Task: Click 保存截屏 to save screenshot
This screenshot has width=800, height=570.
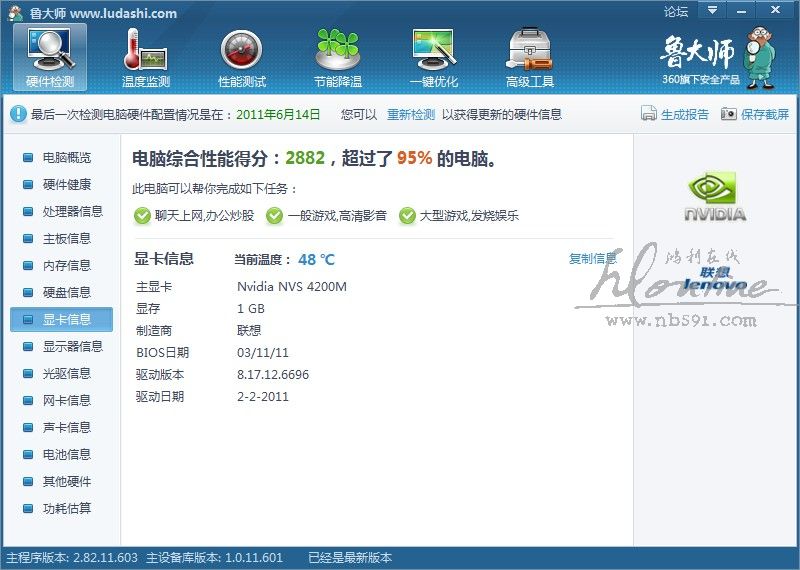Action: (765, 114)
